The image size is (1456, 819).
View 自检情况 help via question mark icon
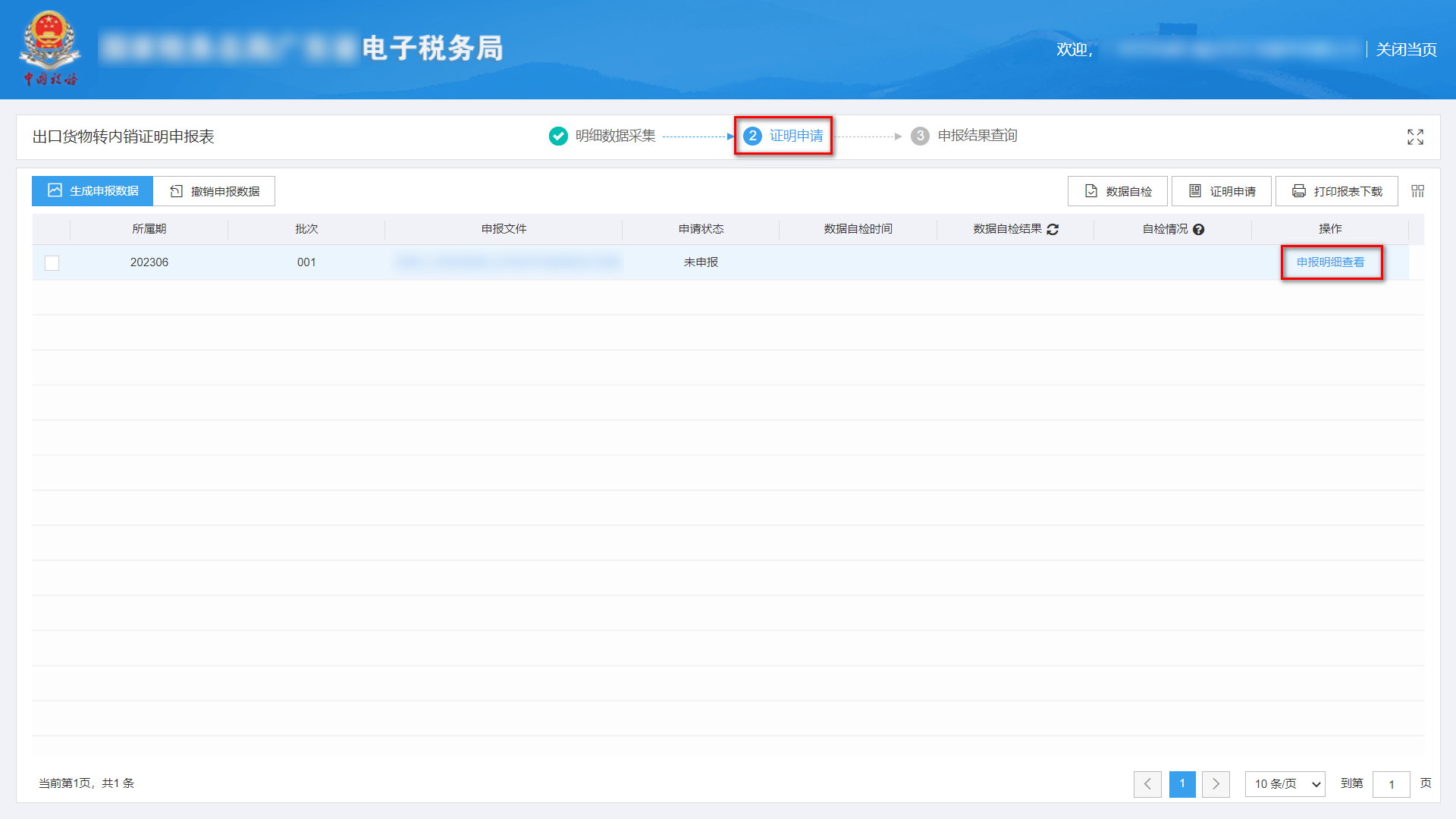[x=1198, y=229]
